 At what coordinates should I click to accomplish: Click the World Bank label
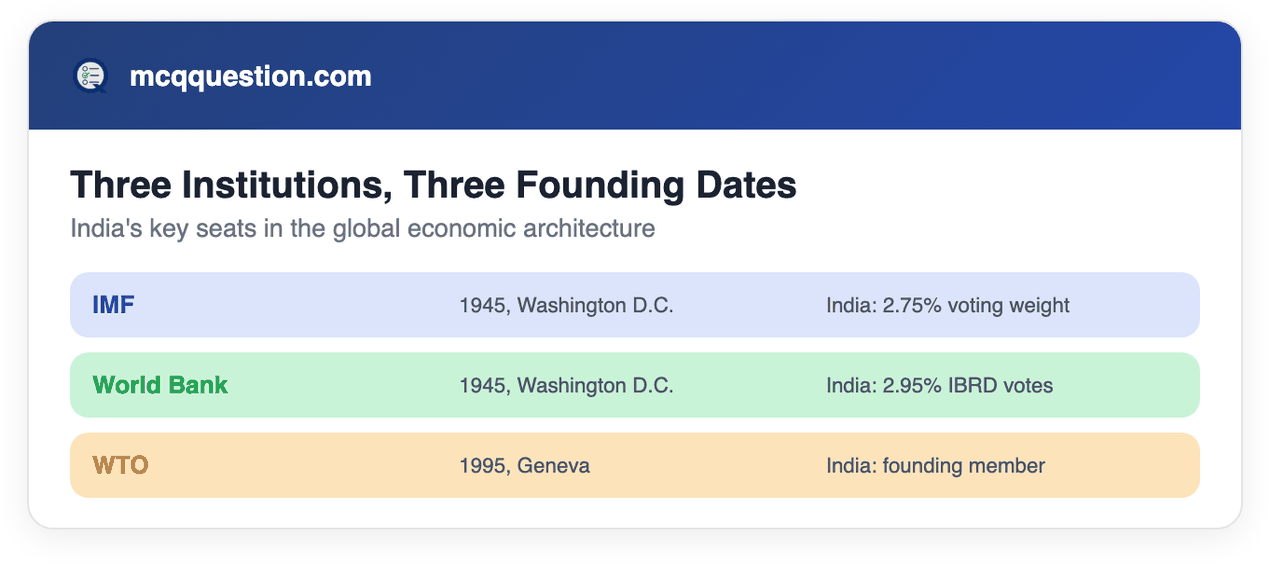160,385
